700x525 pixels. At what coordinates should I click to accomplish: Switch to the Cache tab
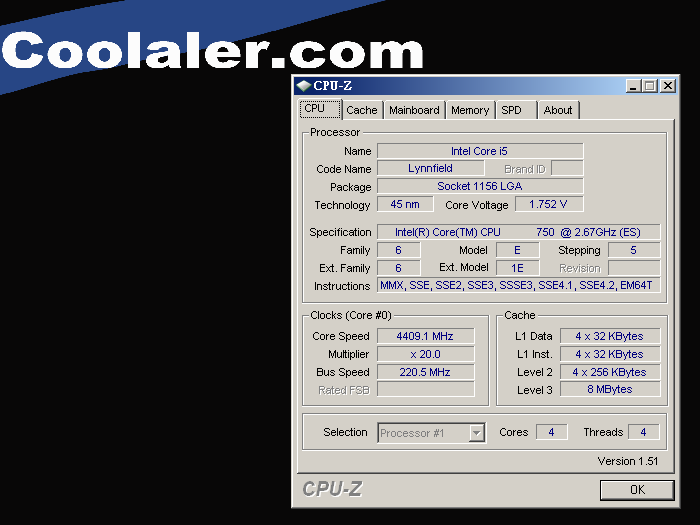click(362, 110)
